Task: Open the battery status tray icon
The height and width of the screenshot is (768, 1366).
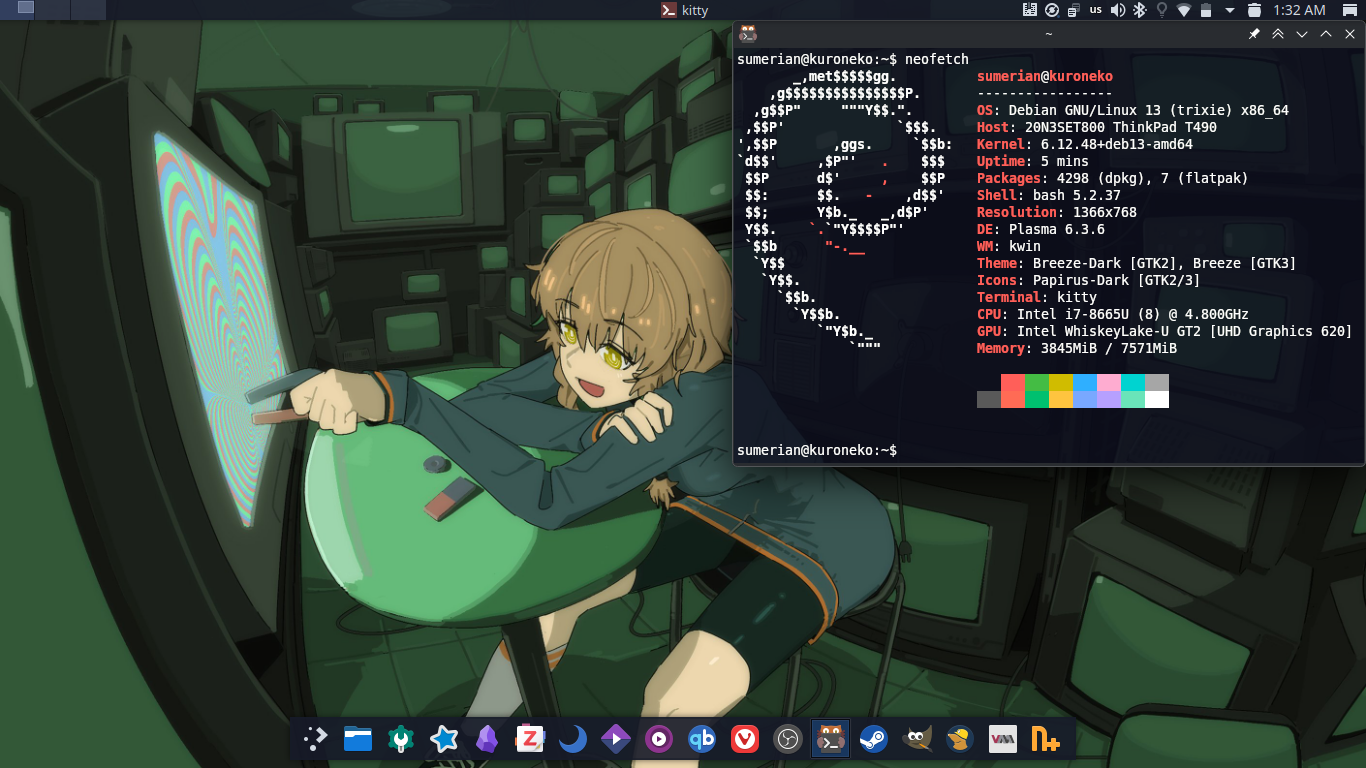Action: (x=1206, y=10)
